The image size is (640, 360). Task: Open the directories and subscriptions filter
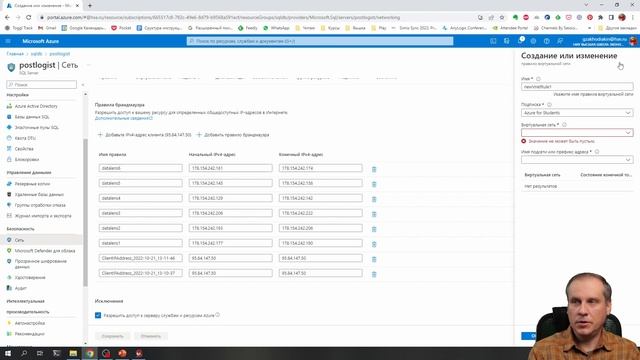pos(507,41)
